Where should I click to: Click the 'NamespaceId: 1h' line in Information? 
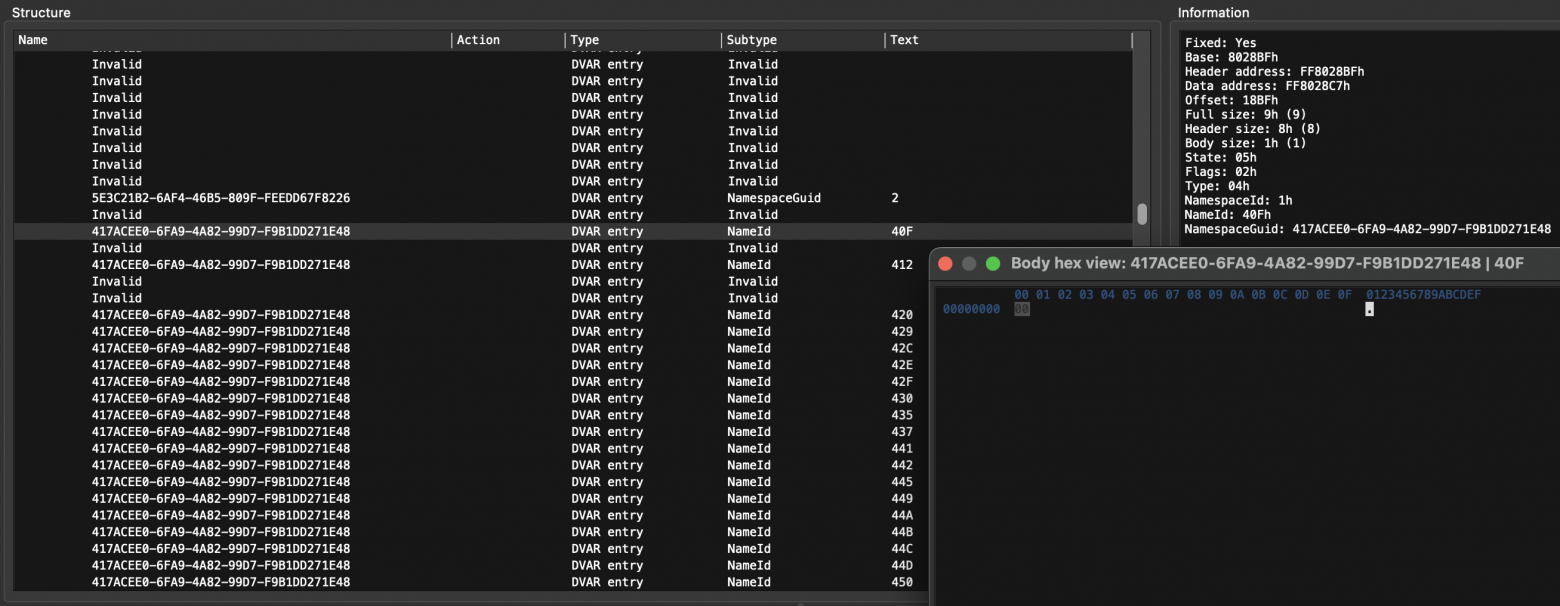click(1238, 200)
